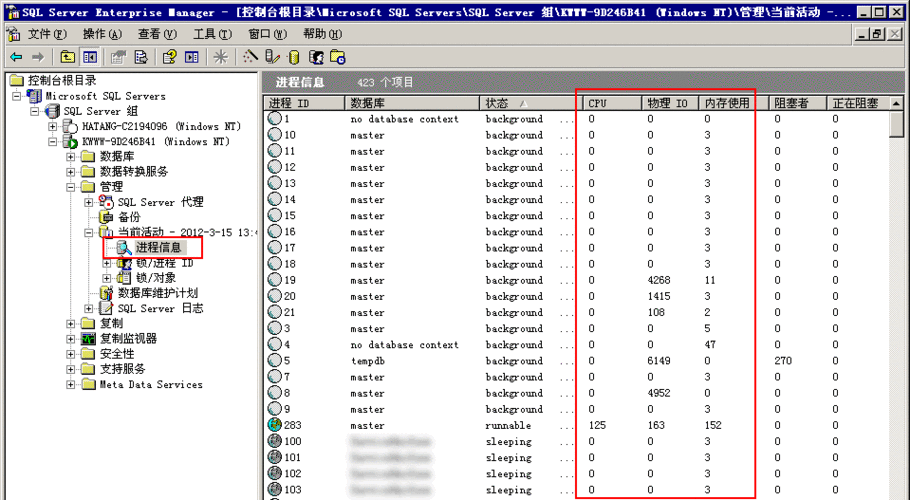The width and height of the screenshot is (910, 500).
Task: Select 进程信息 in the tree
Action: 158,248
